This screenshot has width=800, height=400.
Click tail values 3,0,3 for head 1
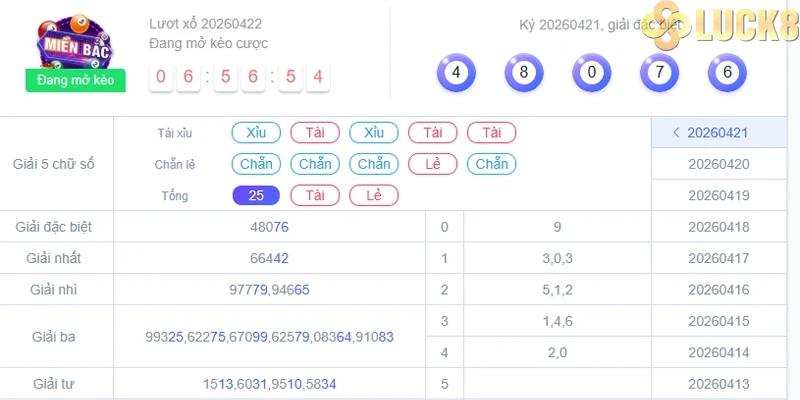557,258
